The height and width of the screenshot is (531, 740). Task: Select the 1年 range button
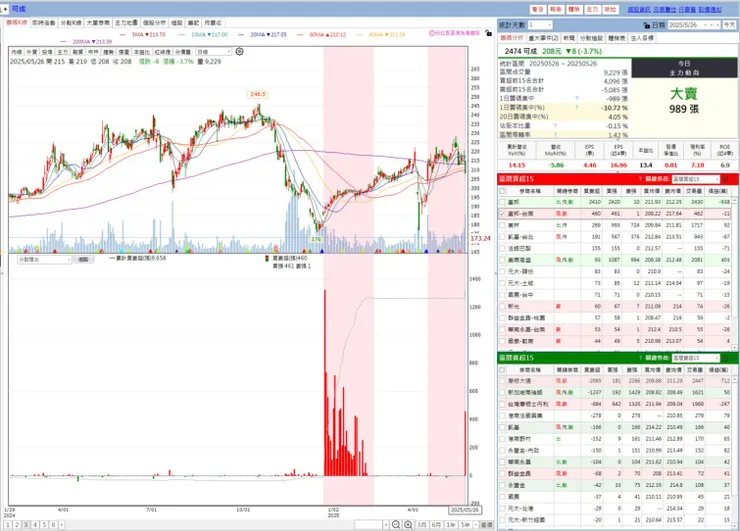coord(451,525)
